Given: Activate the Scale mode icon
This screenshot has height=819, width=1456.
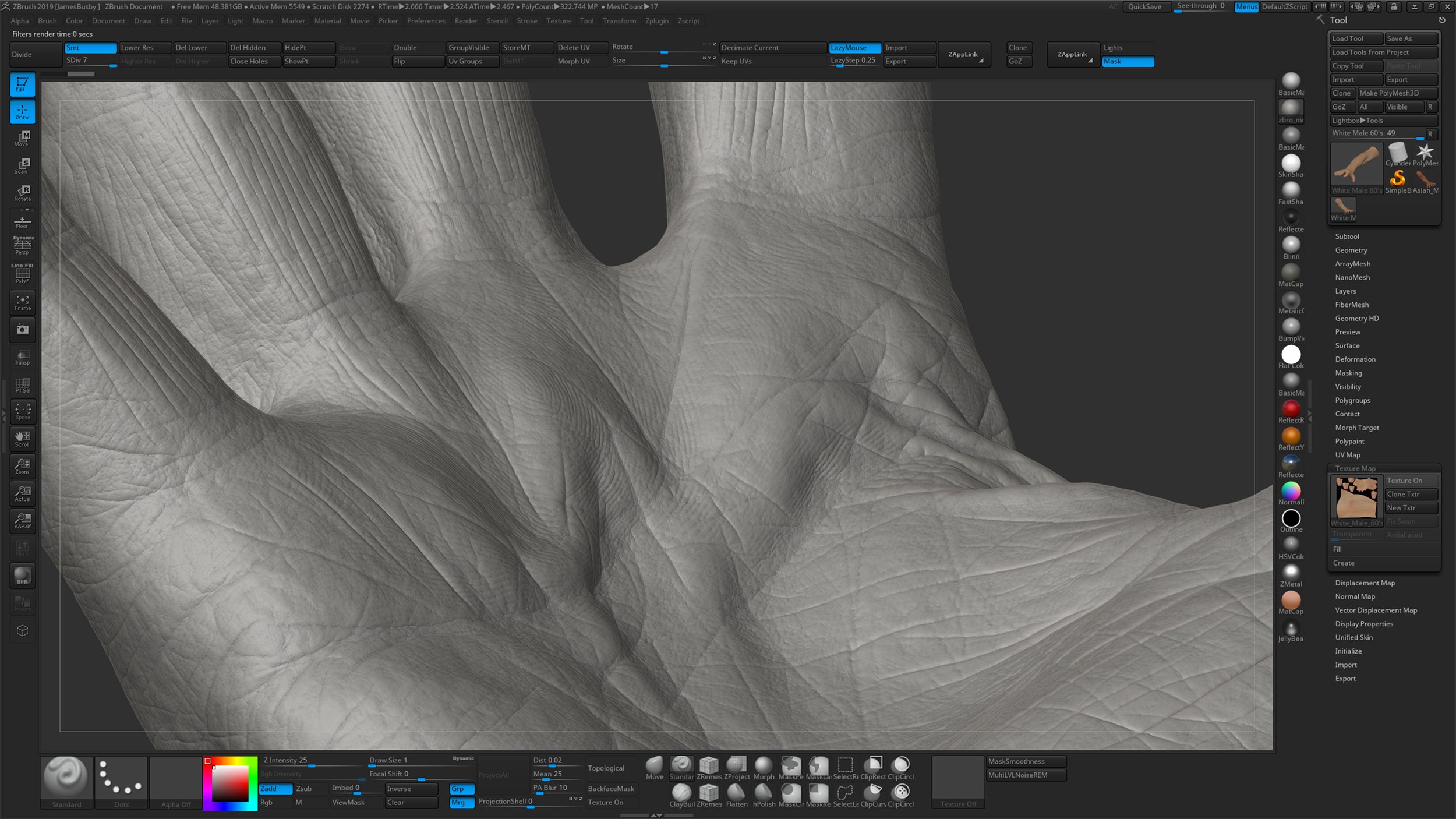Looking at the screenshot, I should (x=22, y=165).
